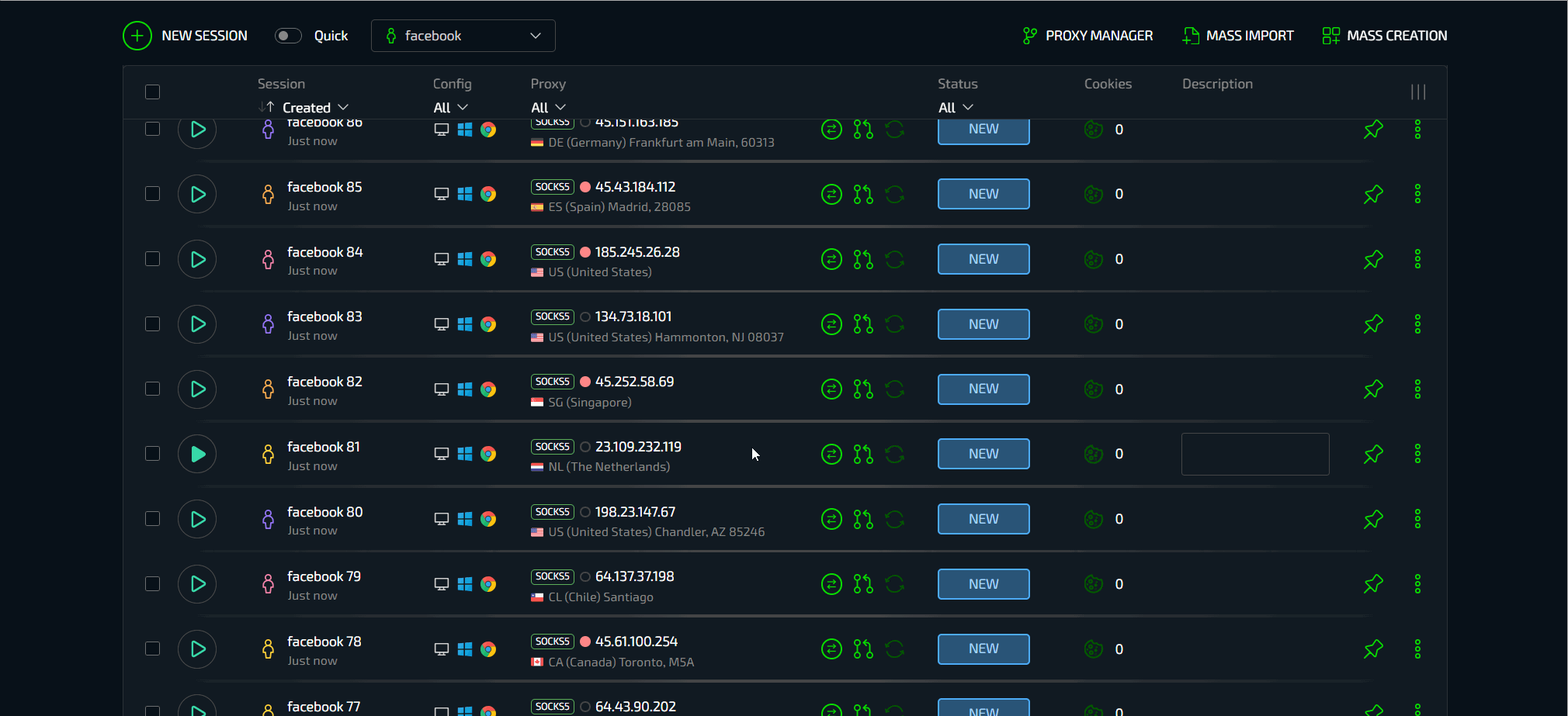
Task: Refresh proxy IP for facebook 79
Action: click(894, 584)
